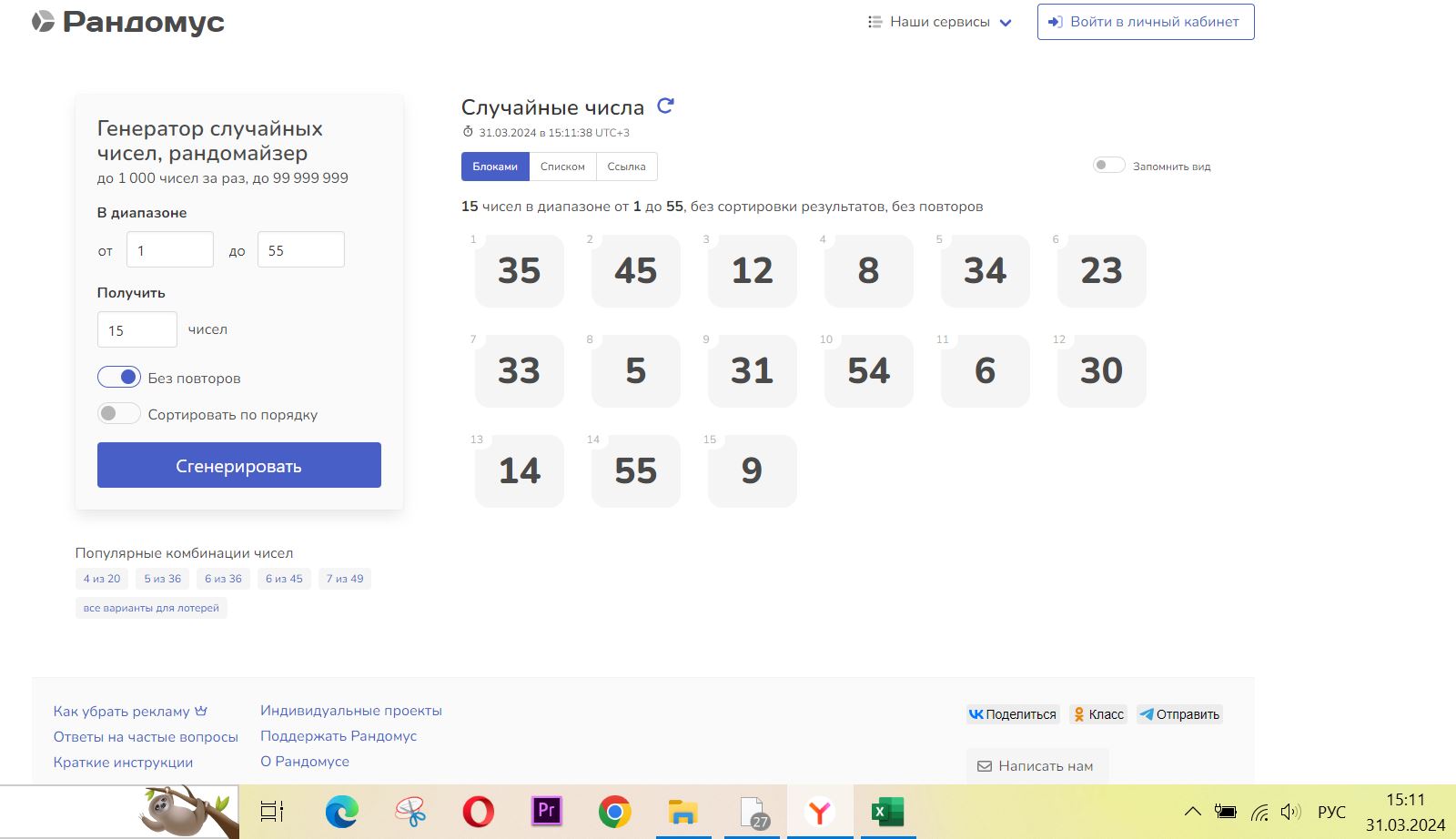
Task: Launch Excel from the taskbar
Action: click(x=886, y=811)
